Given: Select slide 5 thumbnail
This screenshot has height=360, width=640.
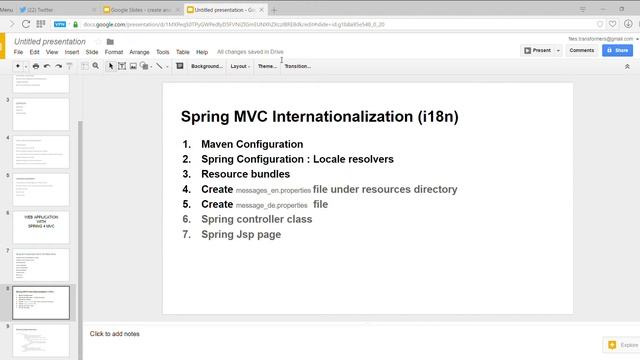Looking at the screenshot, I should [41, 189].
